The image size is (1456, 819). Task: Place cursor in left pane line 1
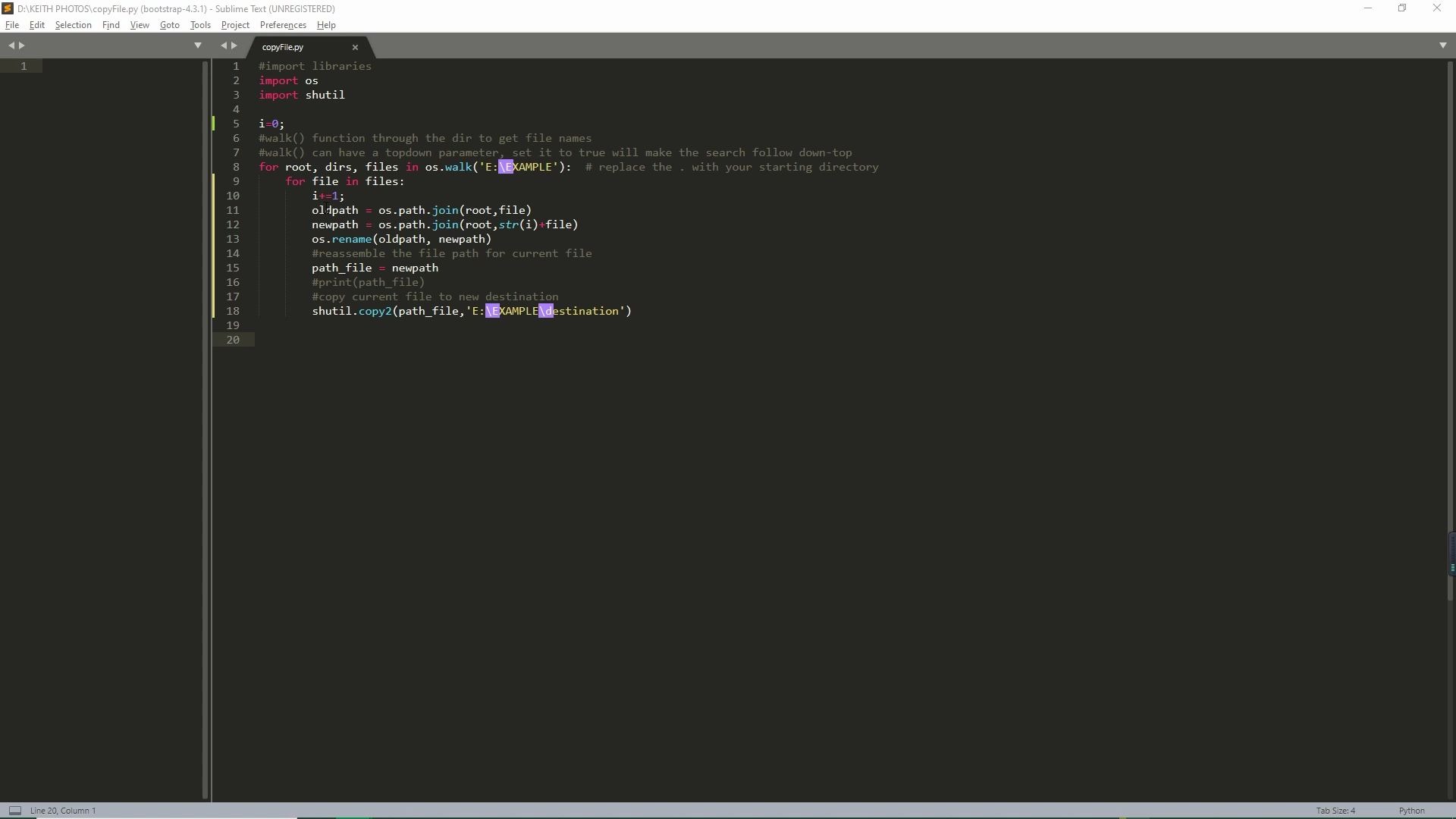point(114,66)
